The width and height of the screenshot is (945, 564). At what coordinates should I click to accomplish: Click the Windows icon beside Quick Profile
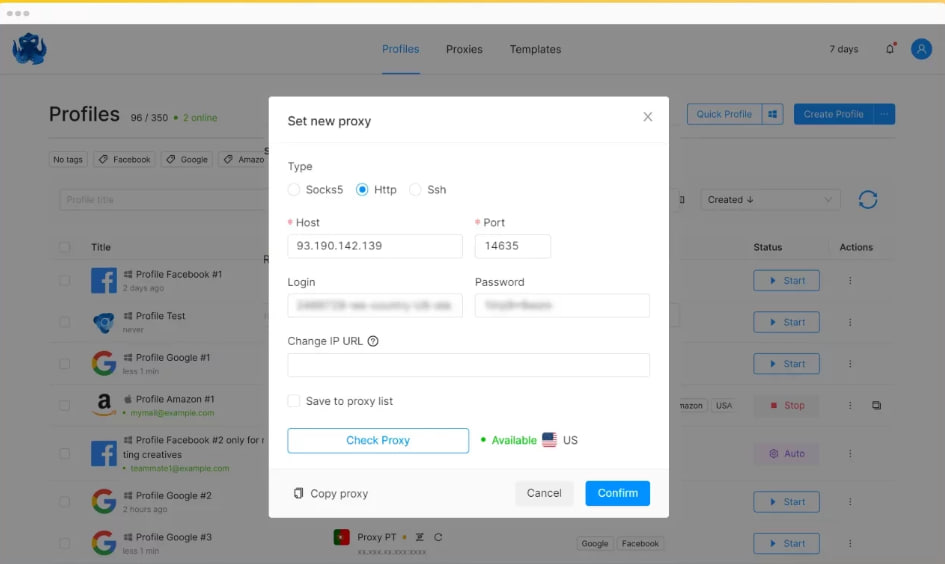pyautogui.click(x=773, y=114)
